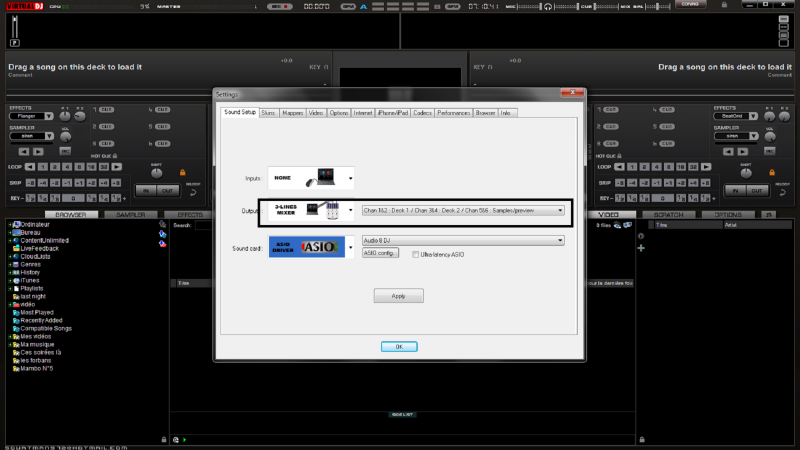Click right deck sampler REC button
The width and height of the screenshot is (800, 450).
click(769, 152)
